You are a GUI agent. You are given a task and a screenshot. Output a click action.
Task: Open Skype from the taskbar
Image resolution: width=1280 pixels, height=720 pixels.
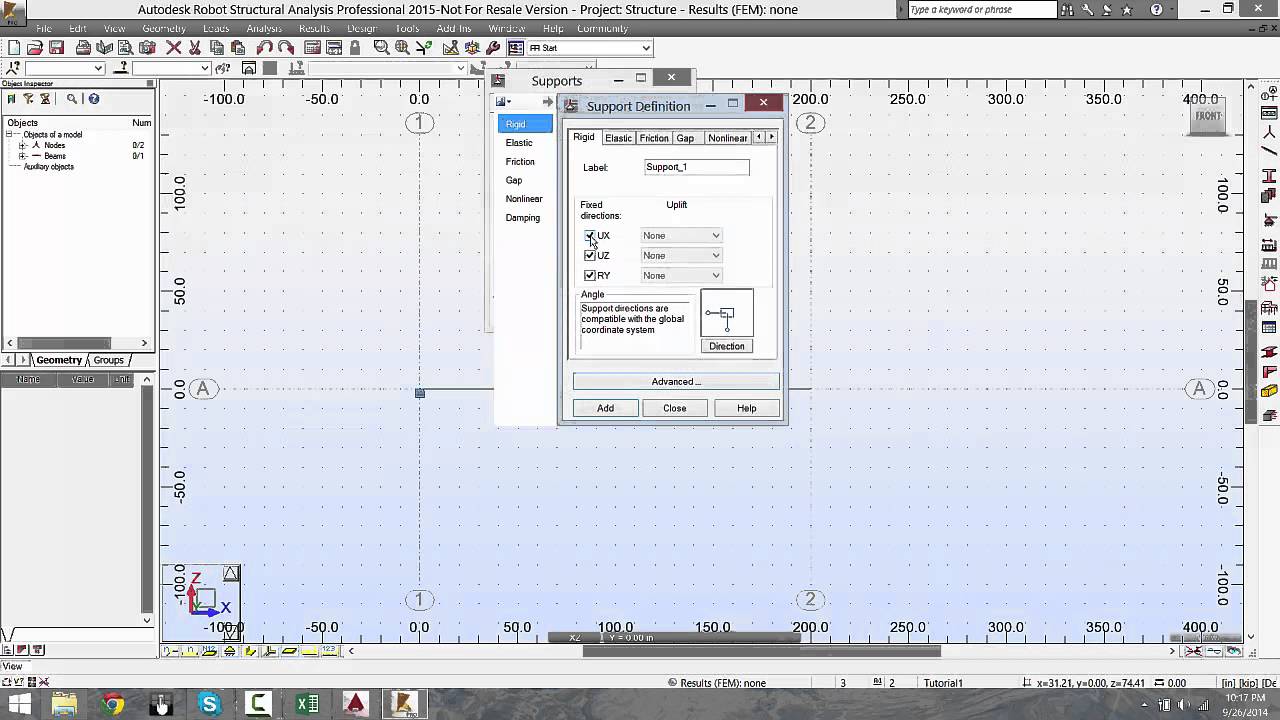pyautogui.click(x=210, y=704)
